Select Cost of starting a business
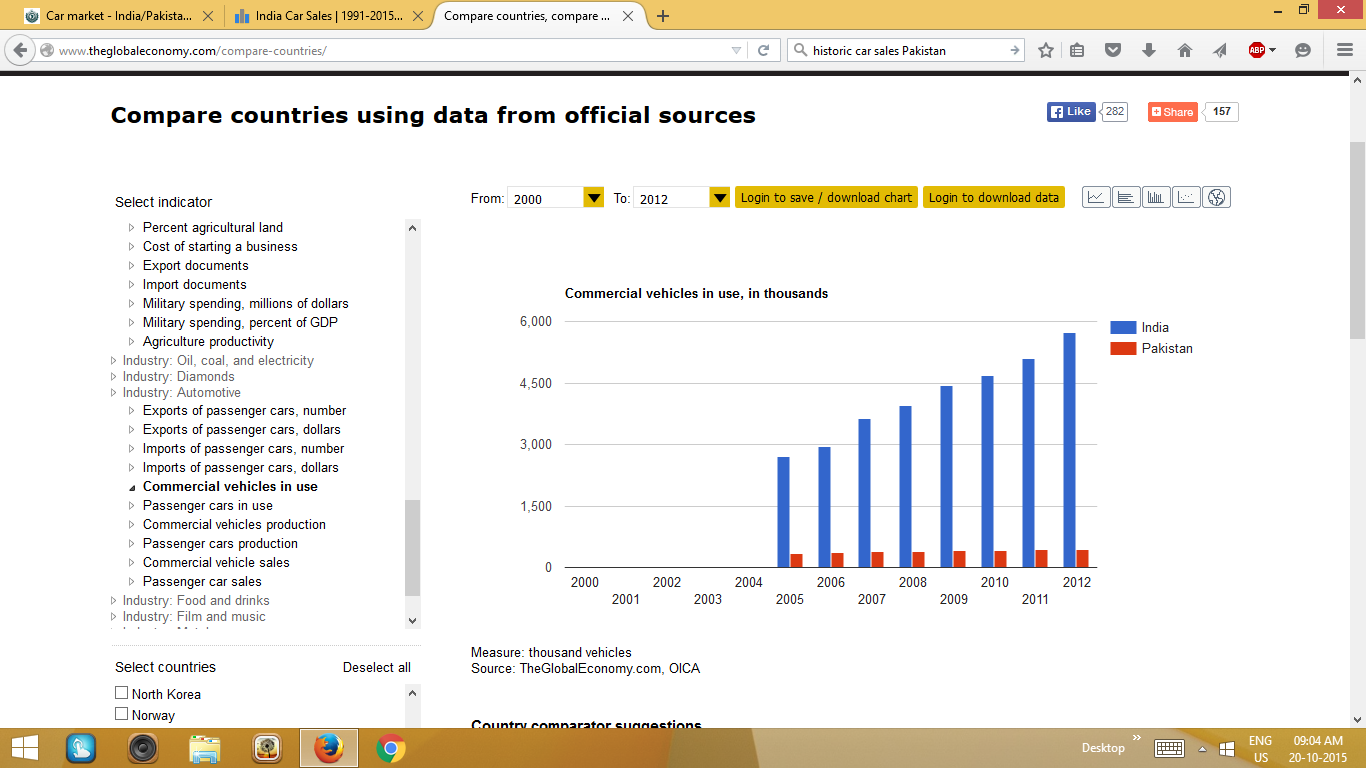 pyautogui.click(x=220, y=246)
